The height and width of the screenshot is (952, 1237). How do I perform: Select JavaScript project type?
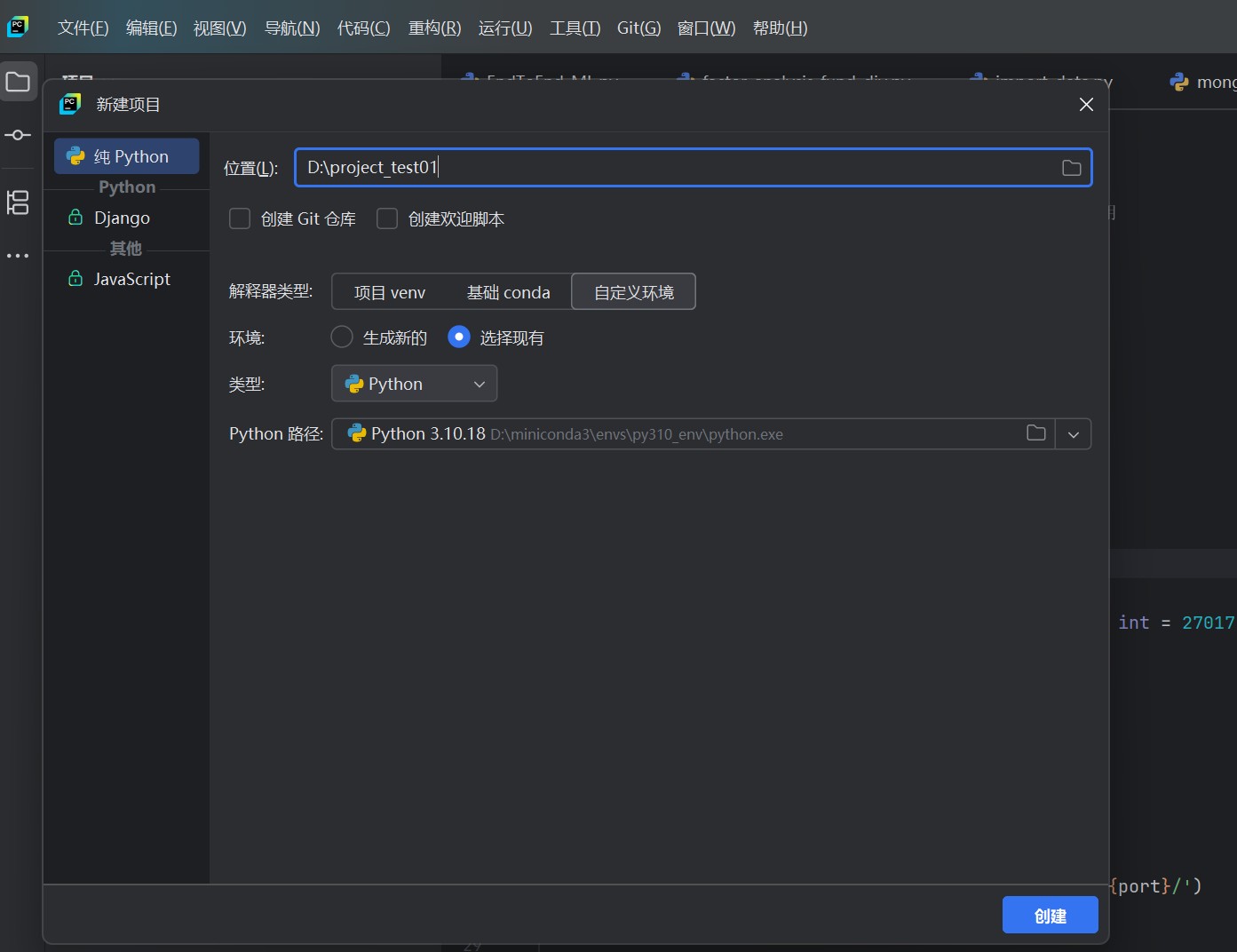(x=127, y=279)
